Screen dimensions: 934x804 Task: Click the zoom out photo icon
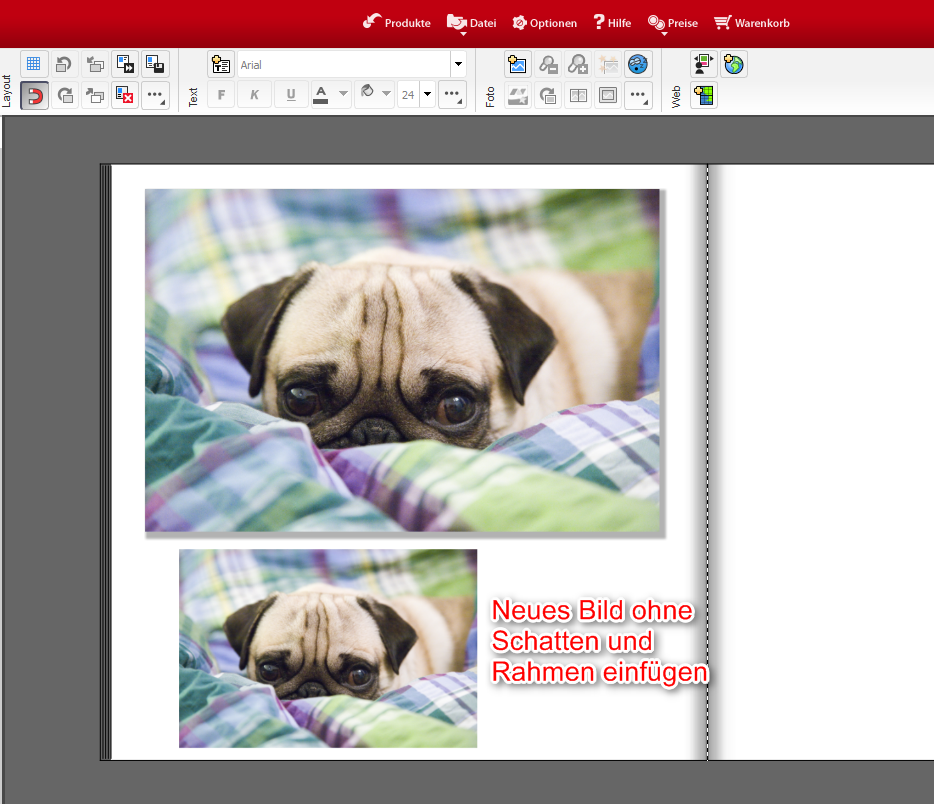click(x=548, y=64)
